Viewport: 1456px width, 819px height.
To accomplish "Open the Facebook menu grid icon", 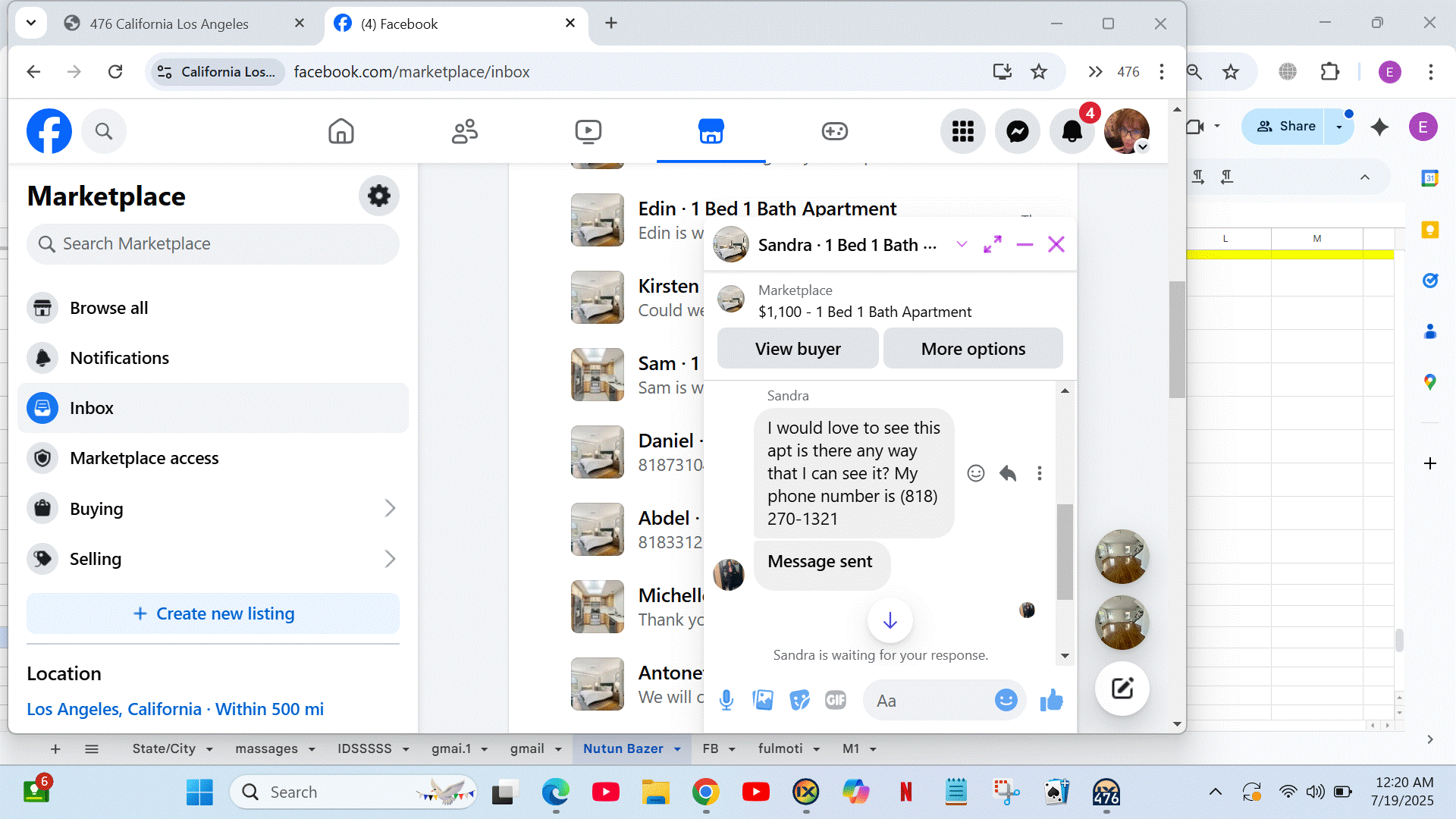I will pos(962,131).
